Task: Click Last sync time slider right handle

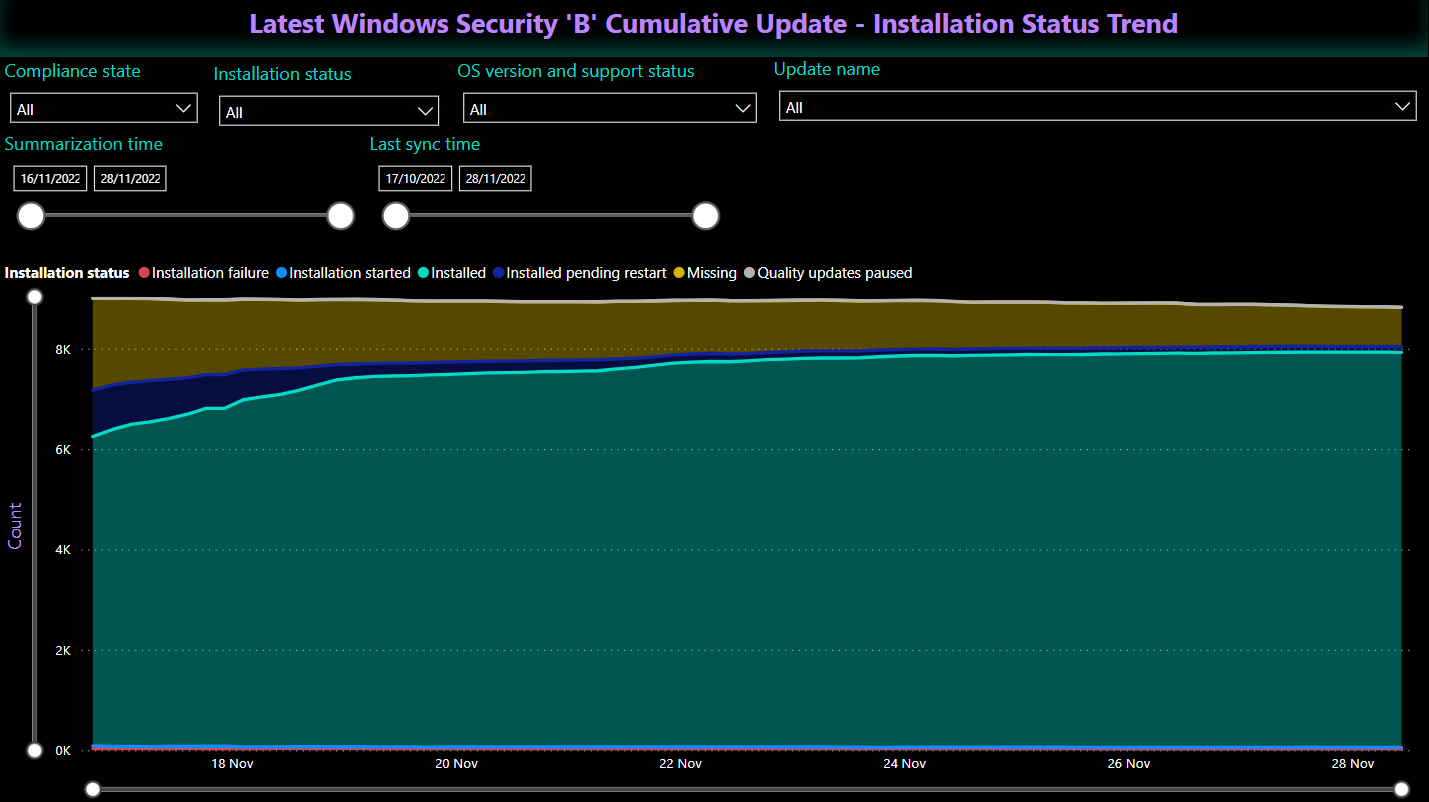Action: [x=706, y=216]
